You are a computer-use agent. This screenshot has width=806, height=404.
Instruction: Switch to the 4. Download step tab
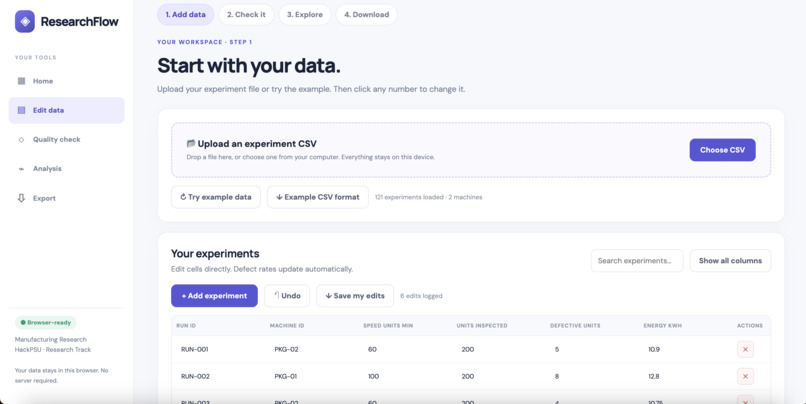(x=367, y=14)
